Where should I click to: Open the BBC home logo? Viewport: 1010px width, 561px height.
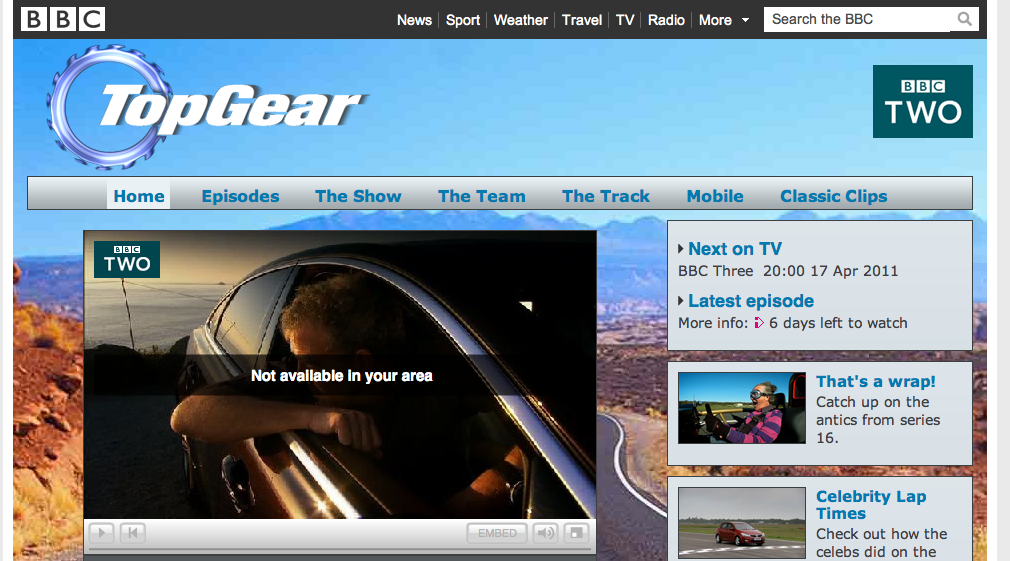(62, 19)
